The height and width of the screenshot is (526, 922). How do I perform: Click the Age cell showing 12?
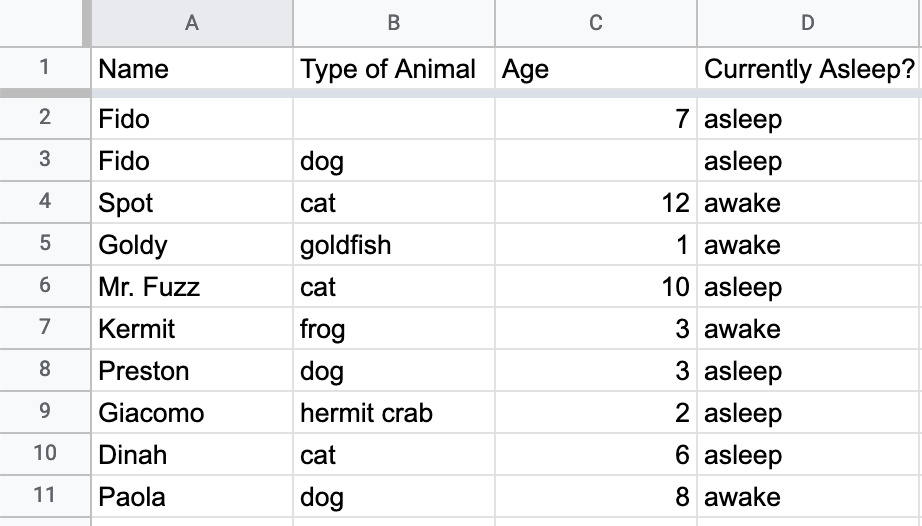click(596, 203)
